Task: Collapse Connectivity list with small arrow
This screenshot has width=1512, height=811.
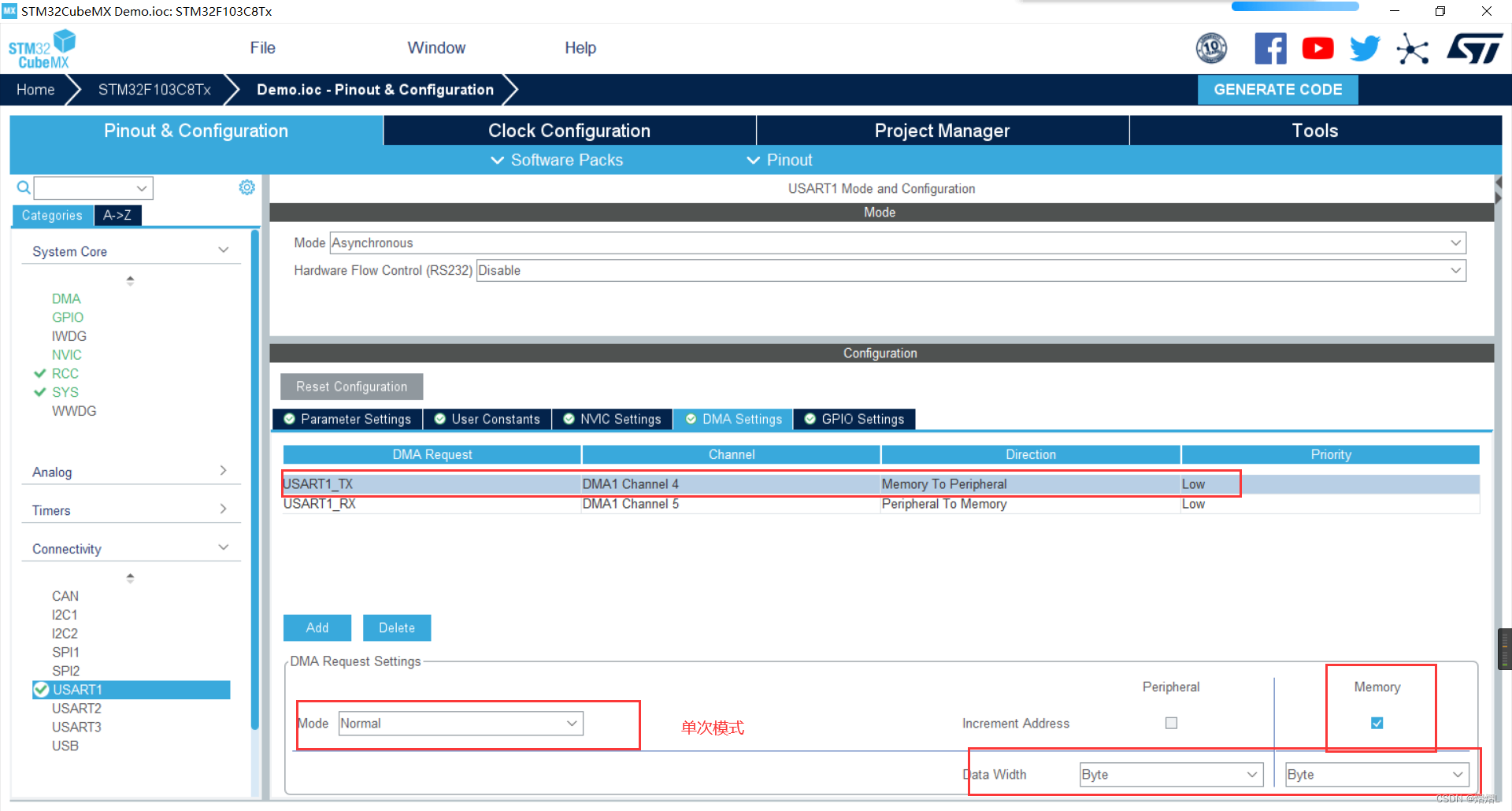Action: (x=130, y=578)
